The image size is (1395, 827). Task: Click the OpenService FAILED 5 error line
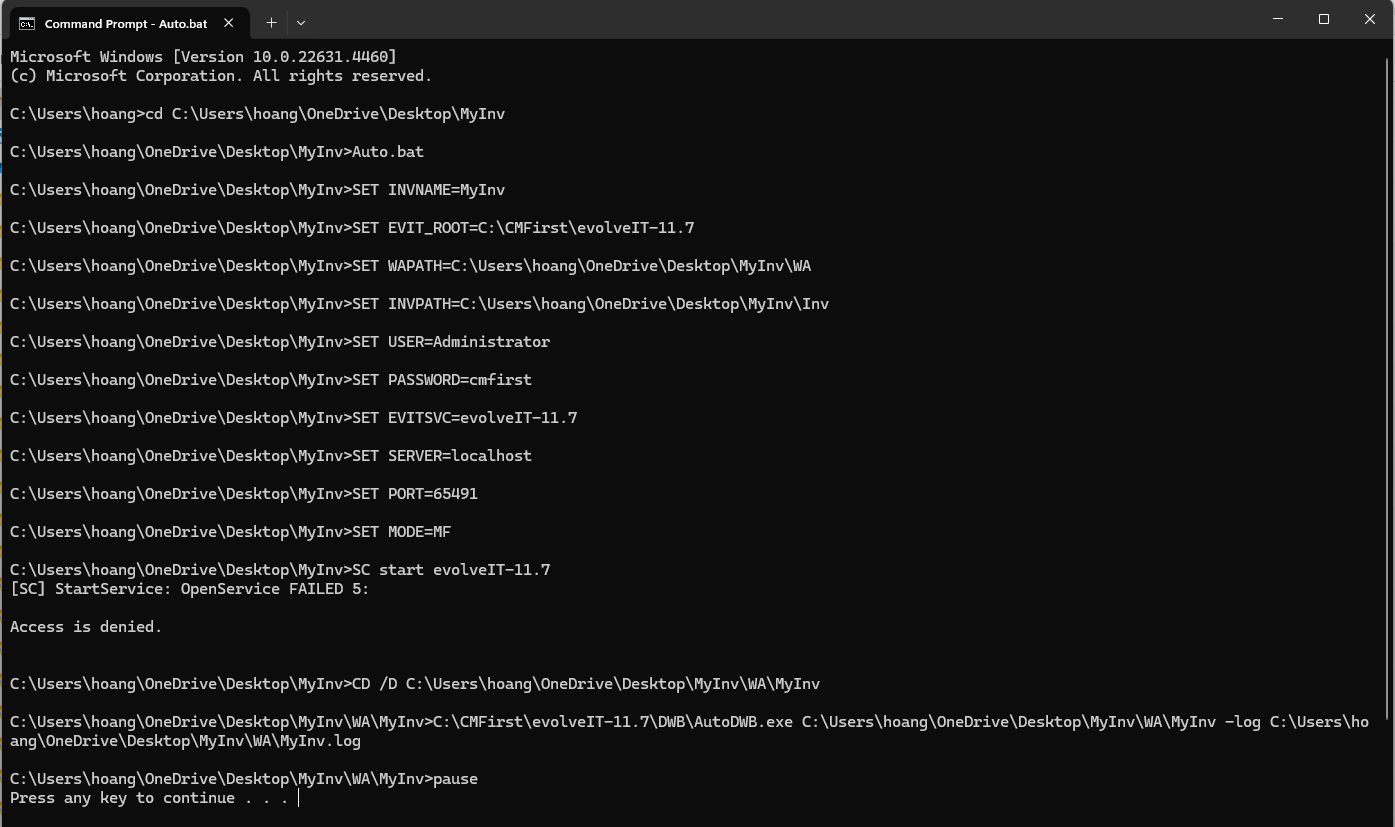tap(190, 589)
